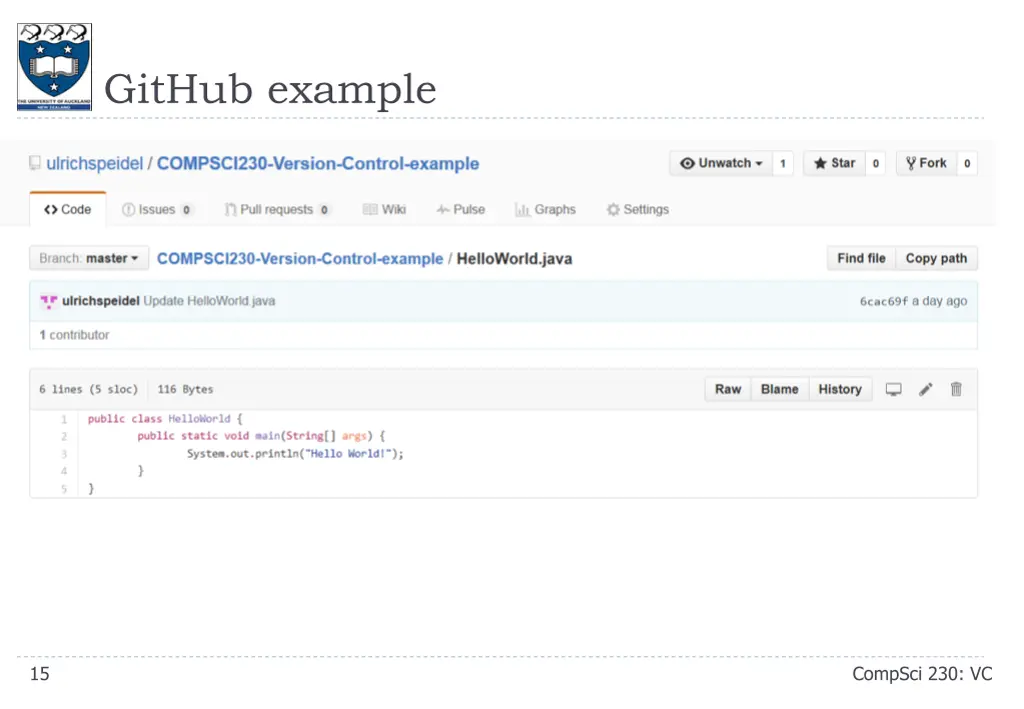This screenshot has height=709, width=1024.
Task: Click the Copy path button
Action: (x=936, y=259)
